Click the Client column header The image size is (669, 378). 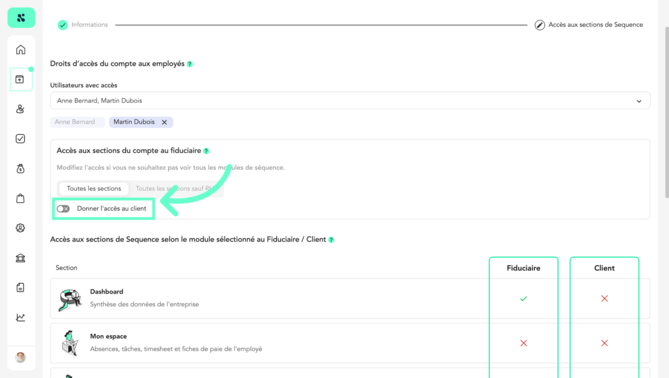pos(605,268)
